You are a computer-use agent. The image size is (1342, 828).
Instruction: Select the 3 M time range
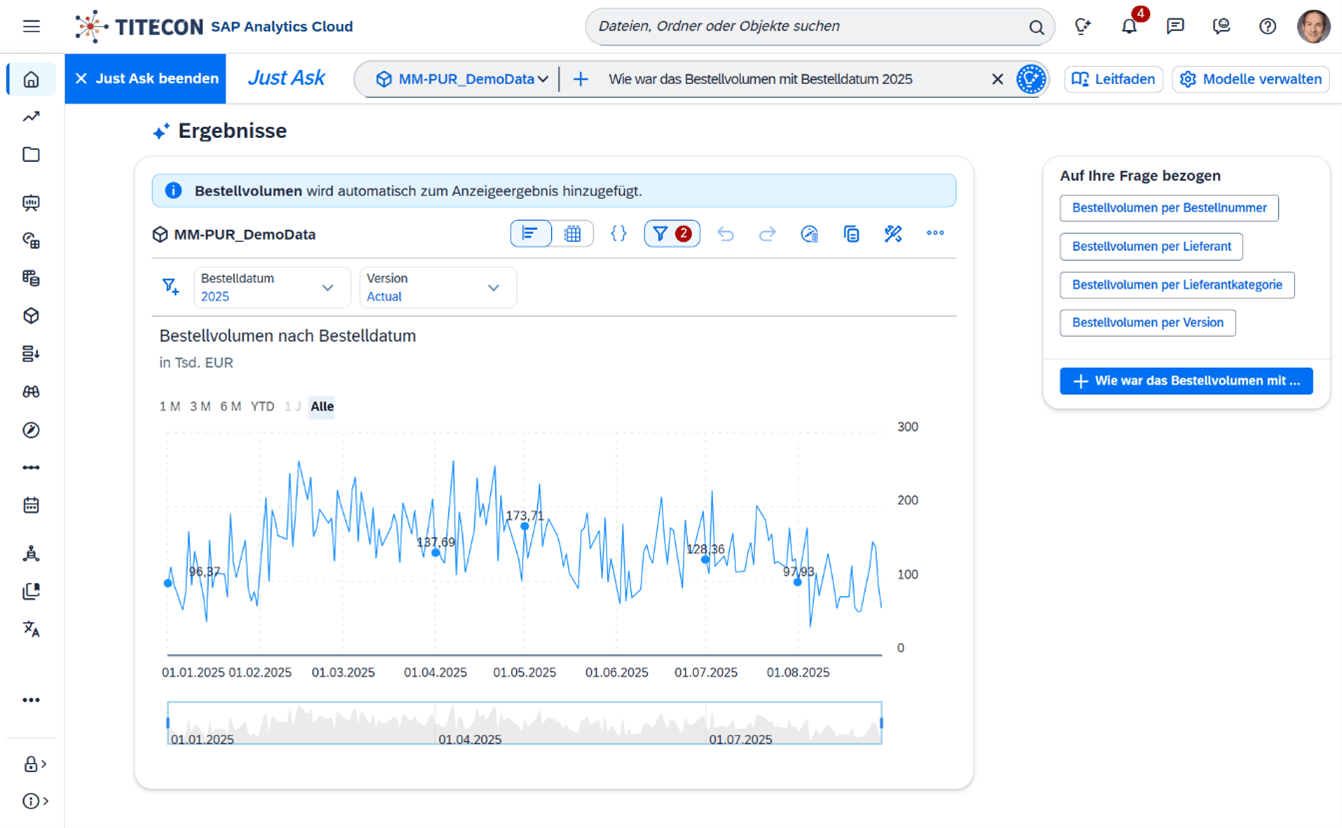pyautogui.click(x=200, y=406)
